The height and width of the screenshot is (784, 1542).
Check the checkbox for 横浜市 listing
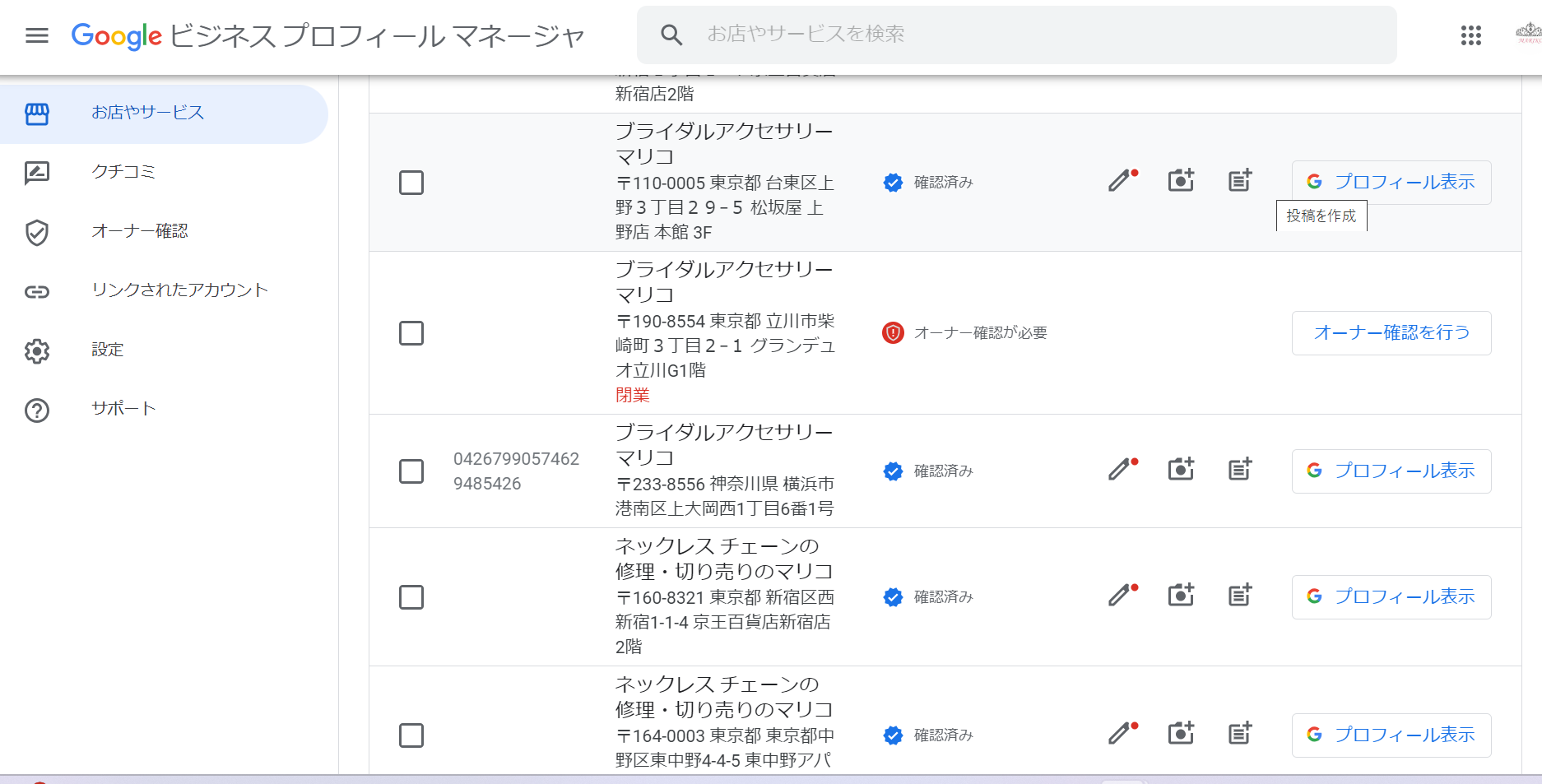[411, 471]
